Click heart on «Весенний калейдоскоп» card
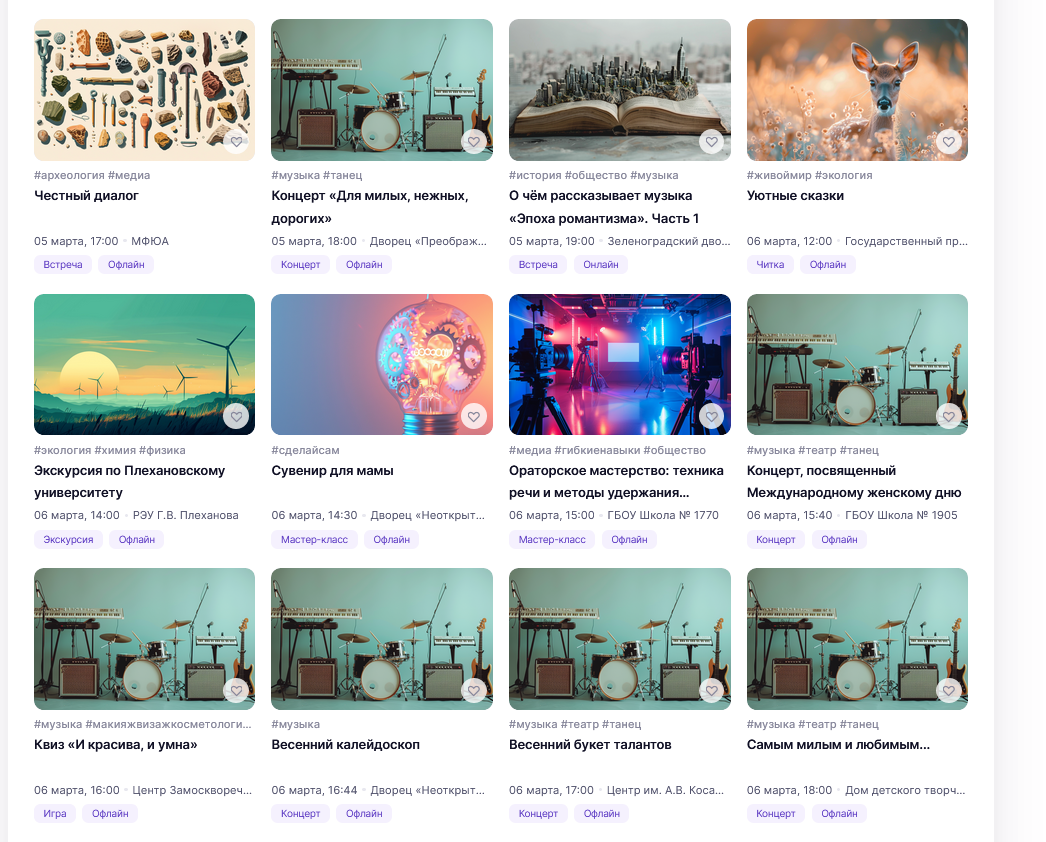 [x=474, y=691]
